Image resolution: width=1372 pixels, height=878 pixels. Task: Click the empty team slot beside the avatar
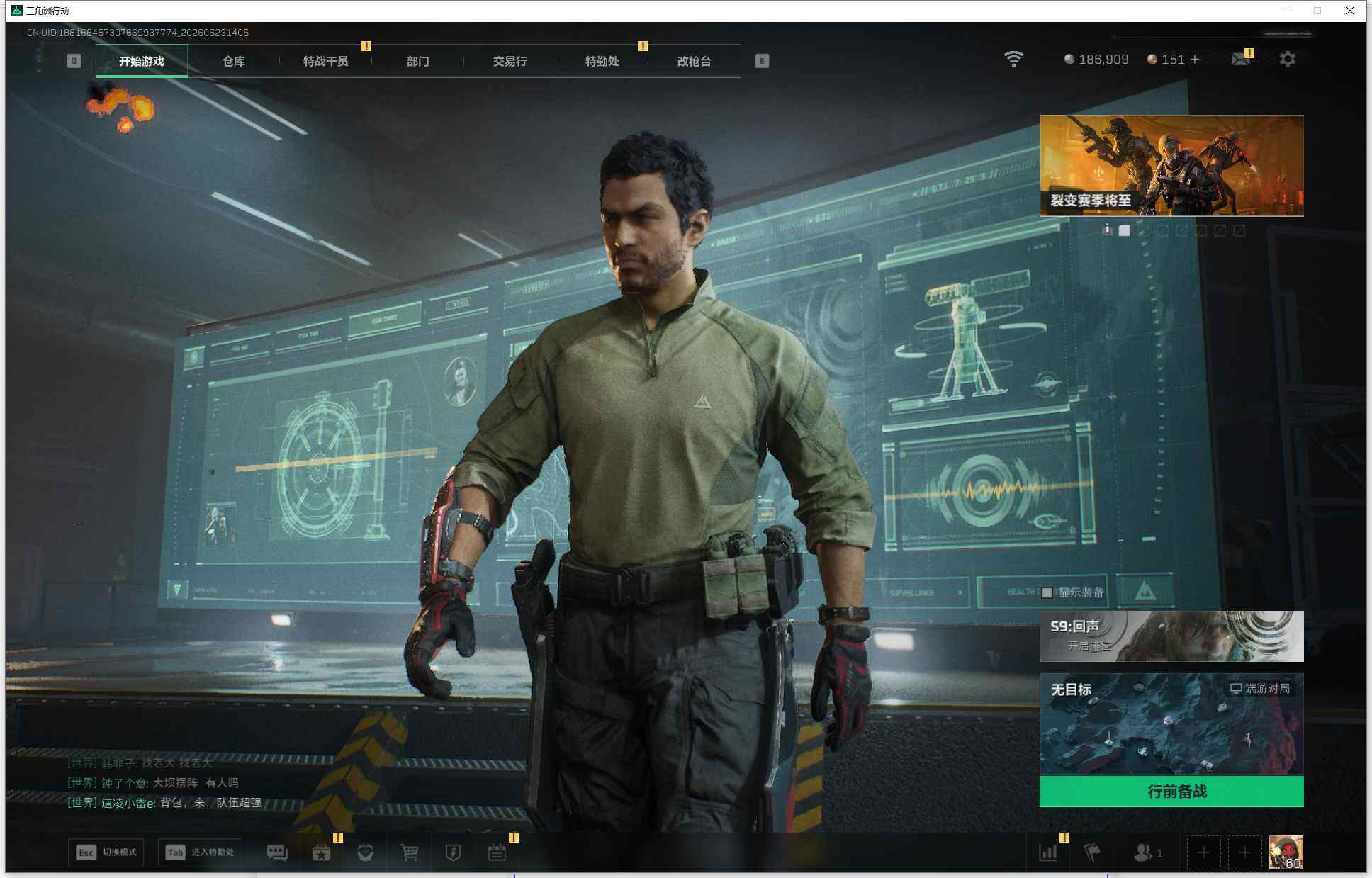pyautogui.click(x=1244, y=852)
